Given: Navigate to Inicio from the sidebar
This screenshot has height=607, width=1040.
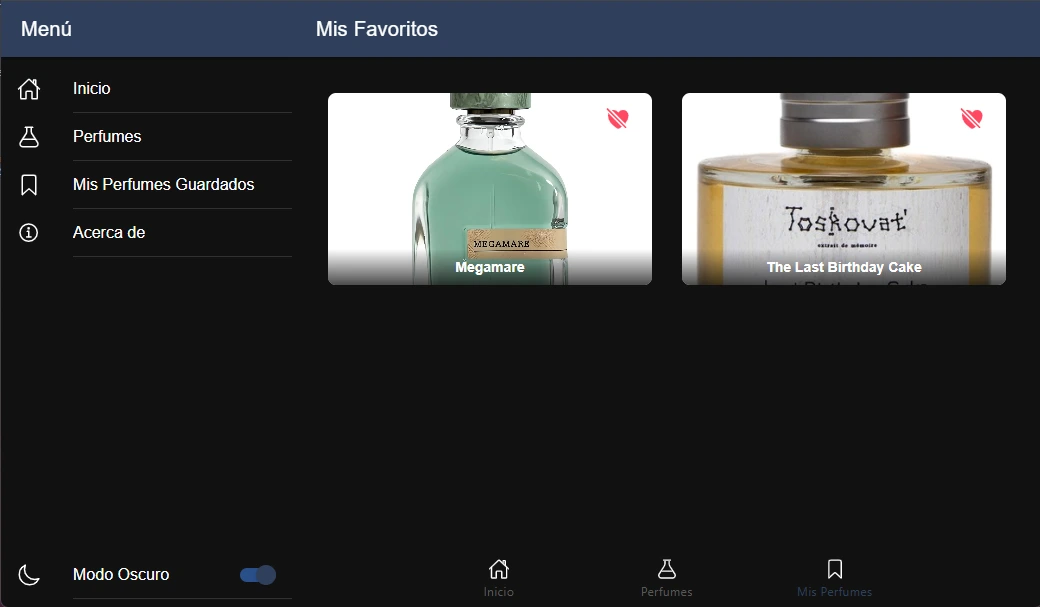Looking at the screenshot, I should [x=91, y=88].
